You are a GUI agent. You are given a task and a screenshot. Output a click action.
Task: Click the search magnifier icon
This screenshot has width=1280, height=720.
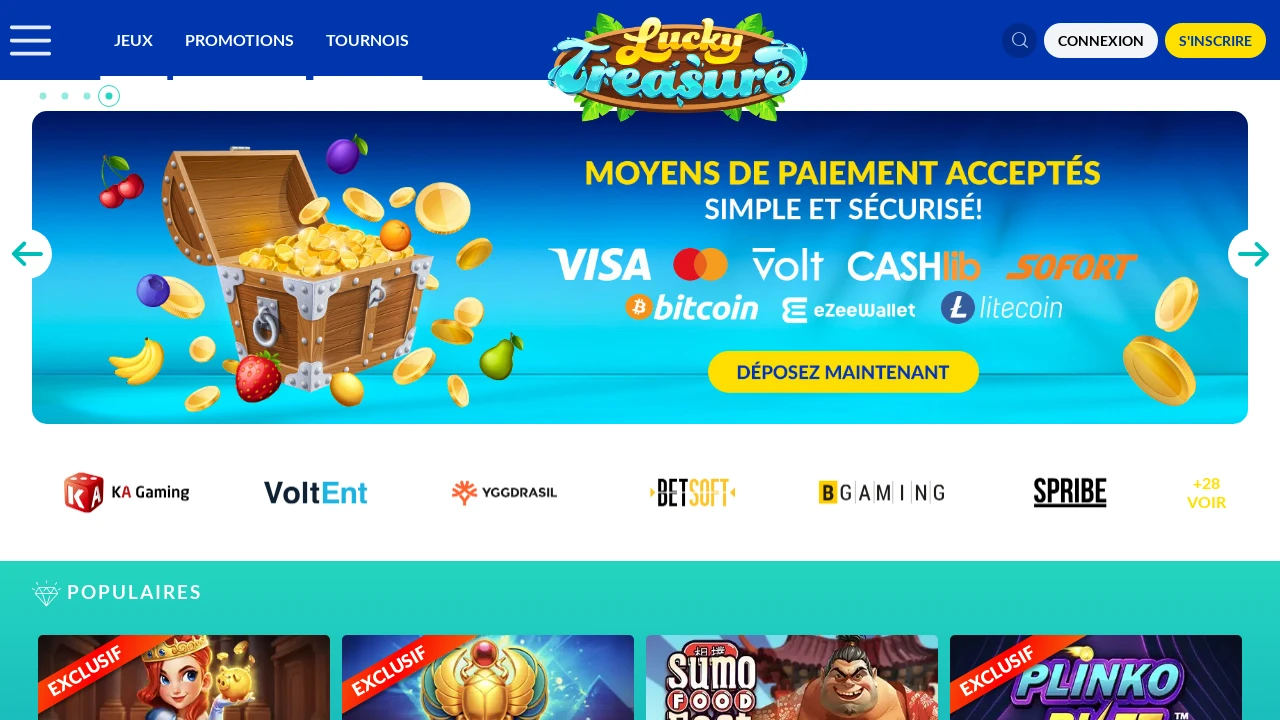point(1020,40)
